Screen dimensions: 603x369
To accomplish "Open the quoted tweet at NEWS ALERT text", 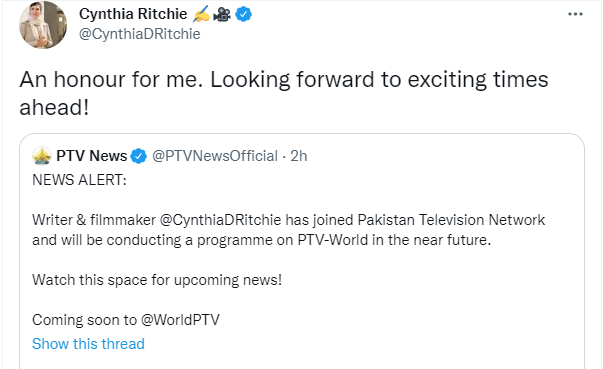I will (79, 180).
